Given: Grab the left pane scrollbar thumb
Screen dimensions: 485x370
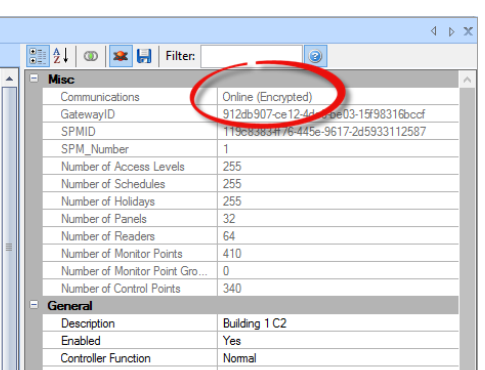Looking at the screenshot, I should [x=9, y=247].
